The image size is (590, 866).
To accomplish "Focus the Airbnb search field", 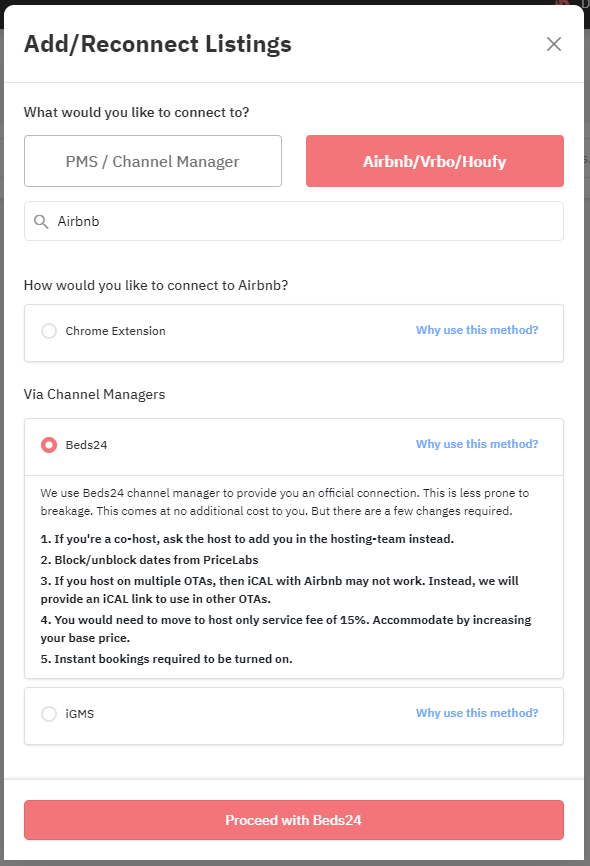I will point(294,221).
